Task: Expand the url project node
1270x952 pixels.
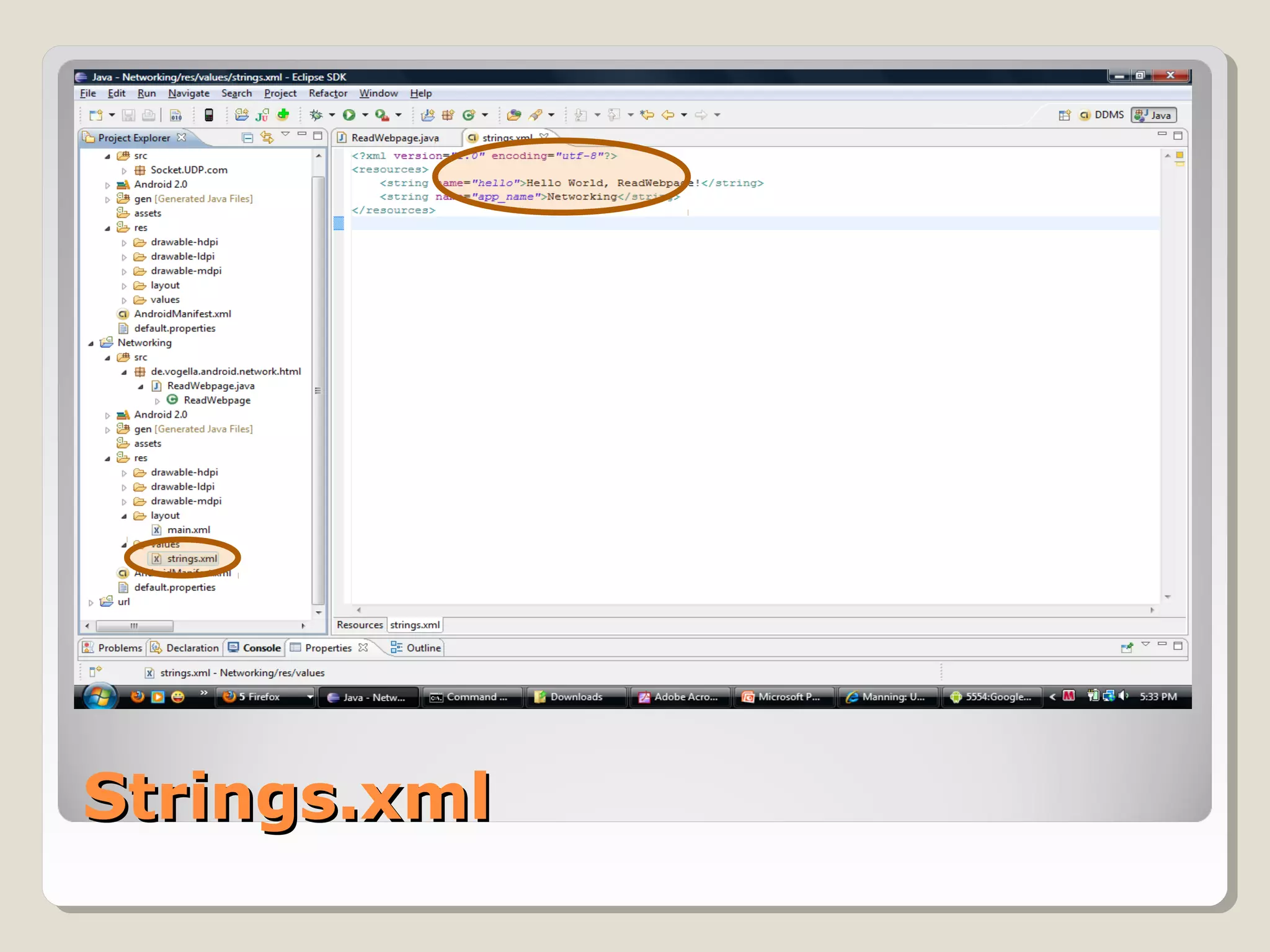Action: (x=91, y=602)
